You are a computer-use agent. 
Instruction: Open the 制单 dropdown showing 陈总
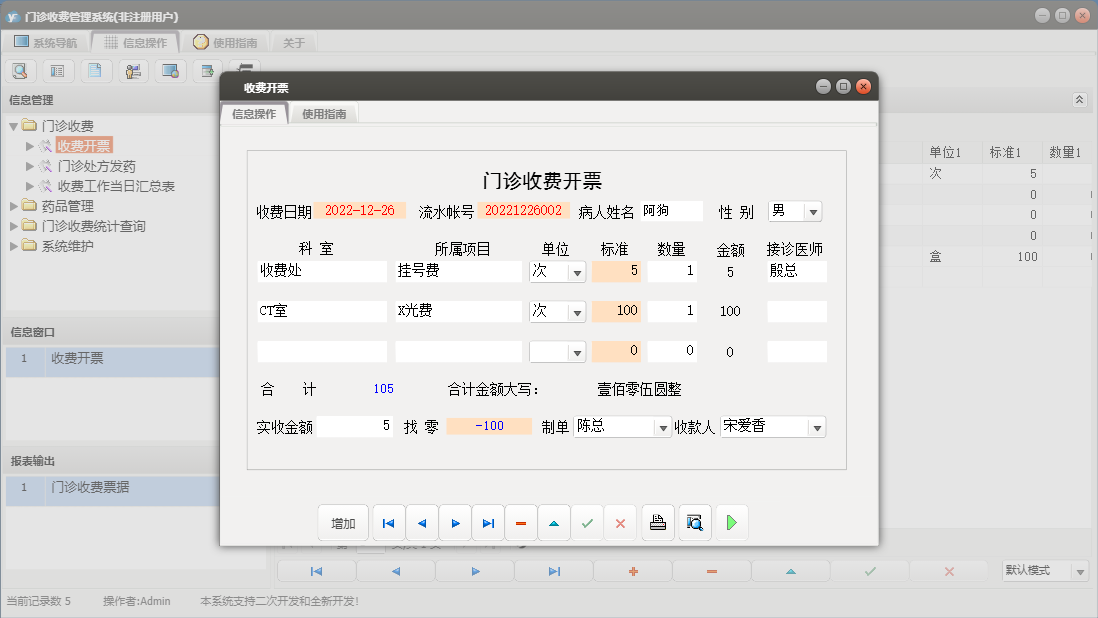coord(662,428)
